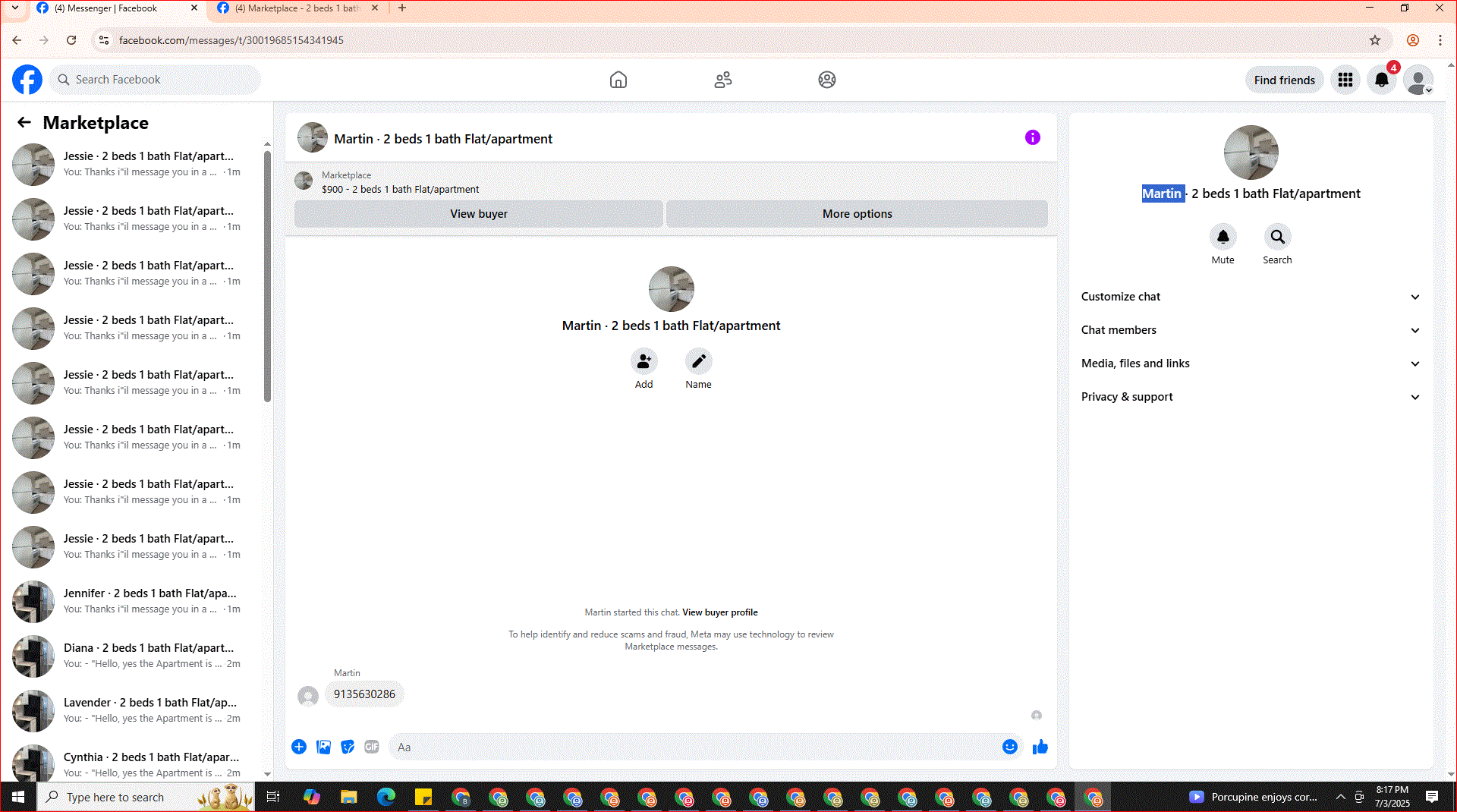Click the Search Facebook field
Screen dimensions: 1457x812
pos(156,80)
